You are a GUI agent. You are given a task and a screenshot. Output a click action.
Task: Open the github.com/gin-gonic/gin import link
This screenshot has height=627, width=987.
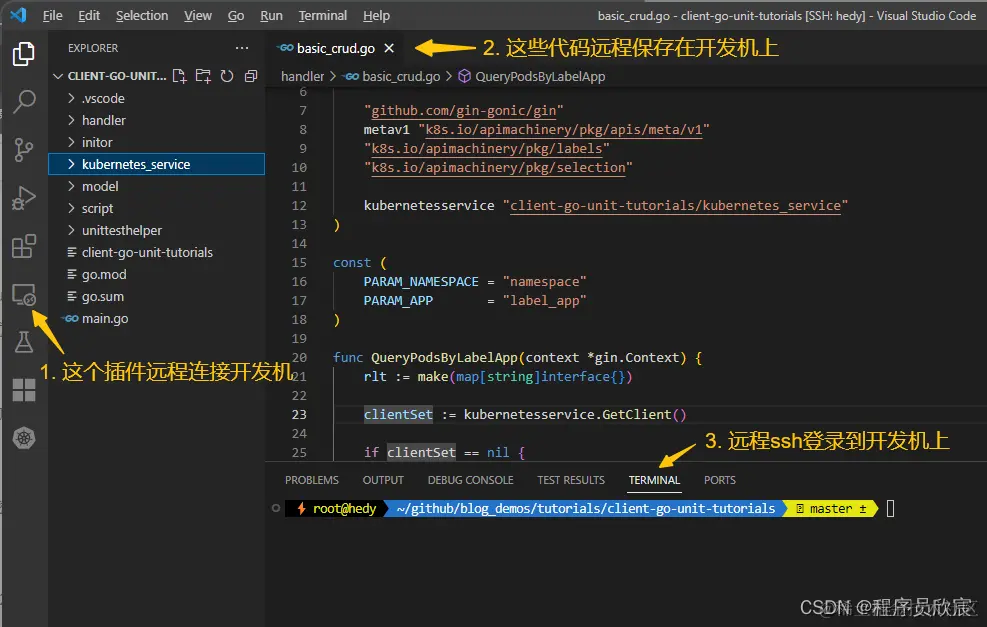pos(464,111)
